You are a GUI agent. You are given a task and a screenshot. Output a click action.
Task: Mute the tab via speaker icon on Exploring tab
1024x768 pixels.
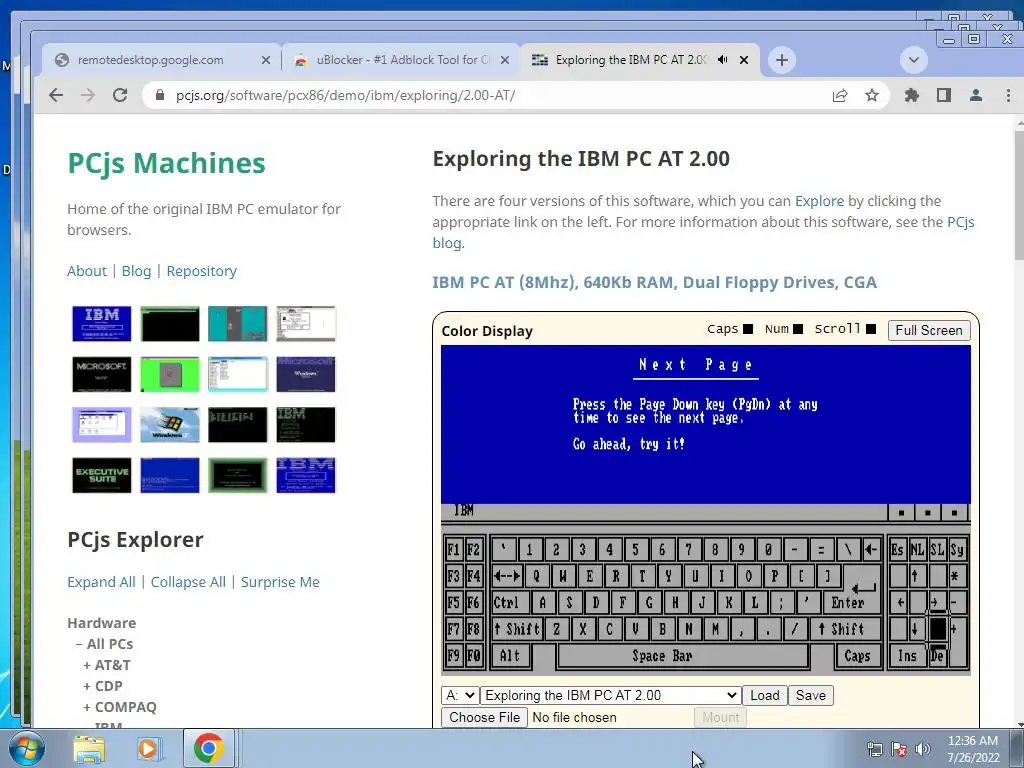coord(722,59)
